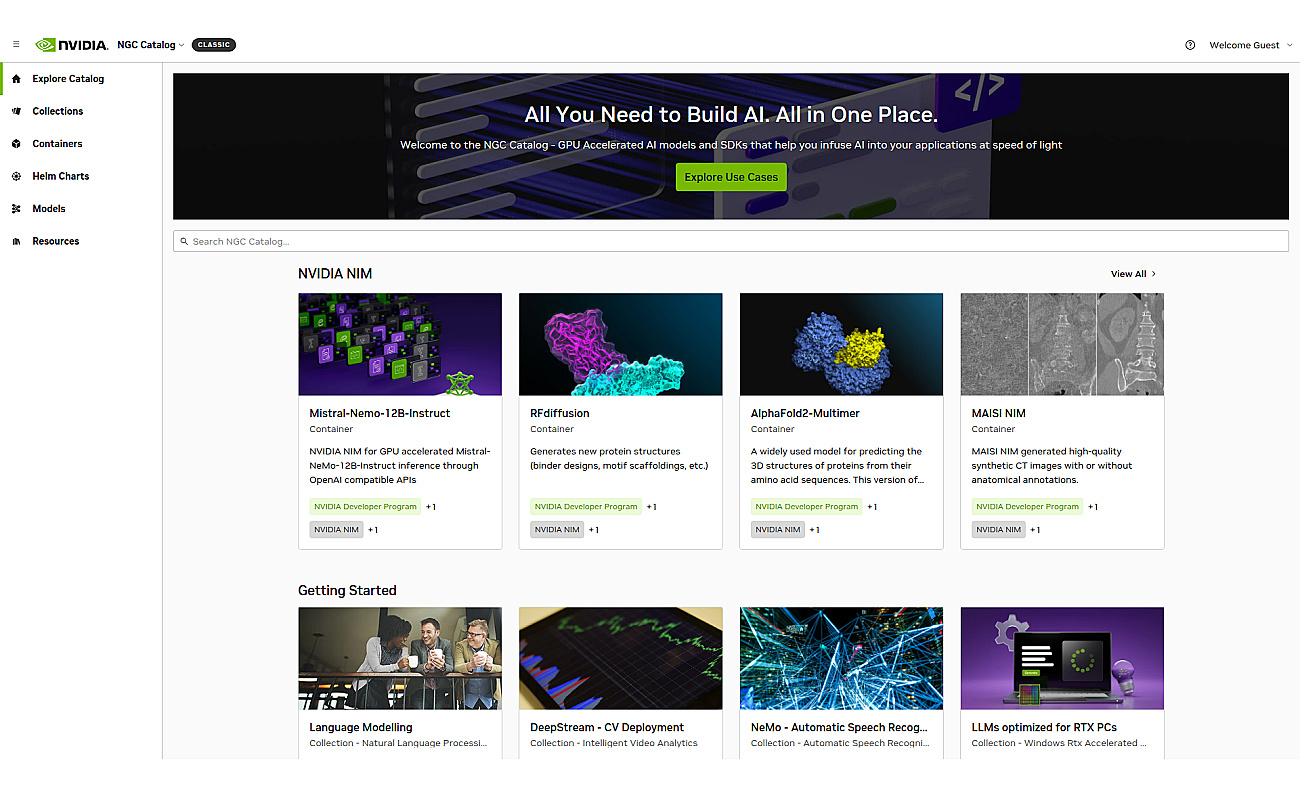Click NVIDIA NIM tag on RFdiffusion card
This screenshot has width=1300, height=788.
(557, 530)
